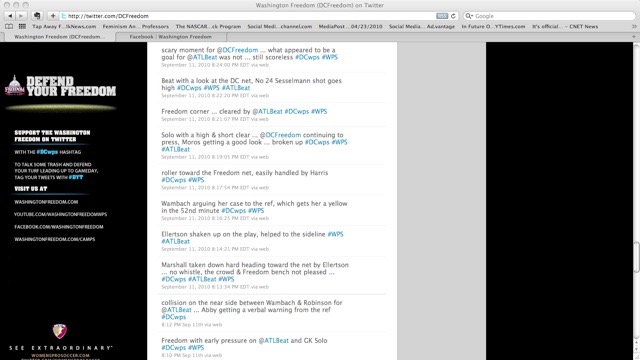The height and width of the screenshot is (360, 640).
Task: Click #DCwps in the 'Freedom corner' tweet
Action: click(297, 111)
